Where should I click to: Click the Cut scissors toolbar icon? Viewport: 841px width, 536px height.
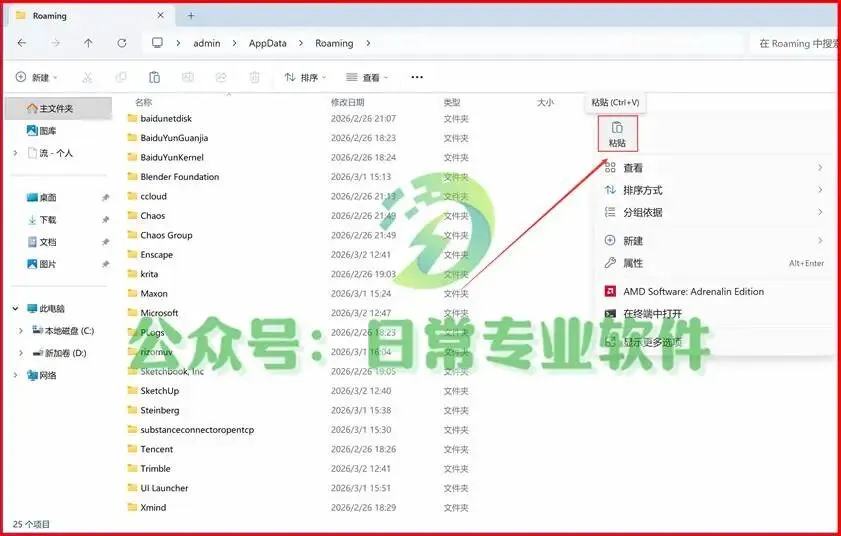tap(87, 78)
